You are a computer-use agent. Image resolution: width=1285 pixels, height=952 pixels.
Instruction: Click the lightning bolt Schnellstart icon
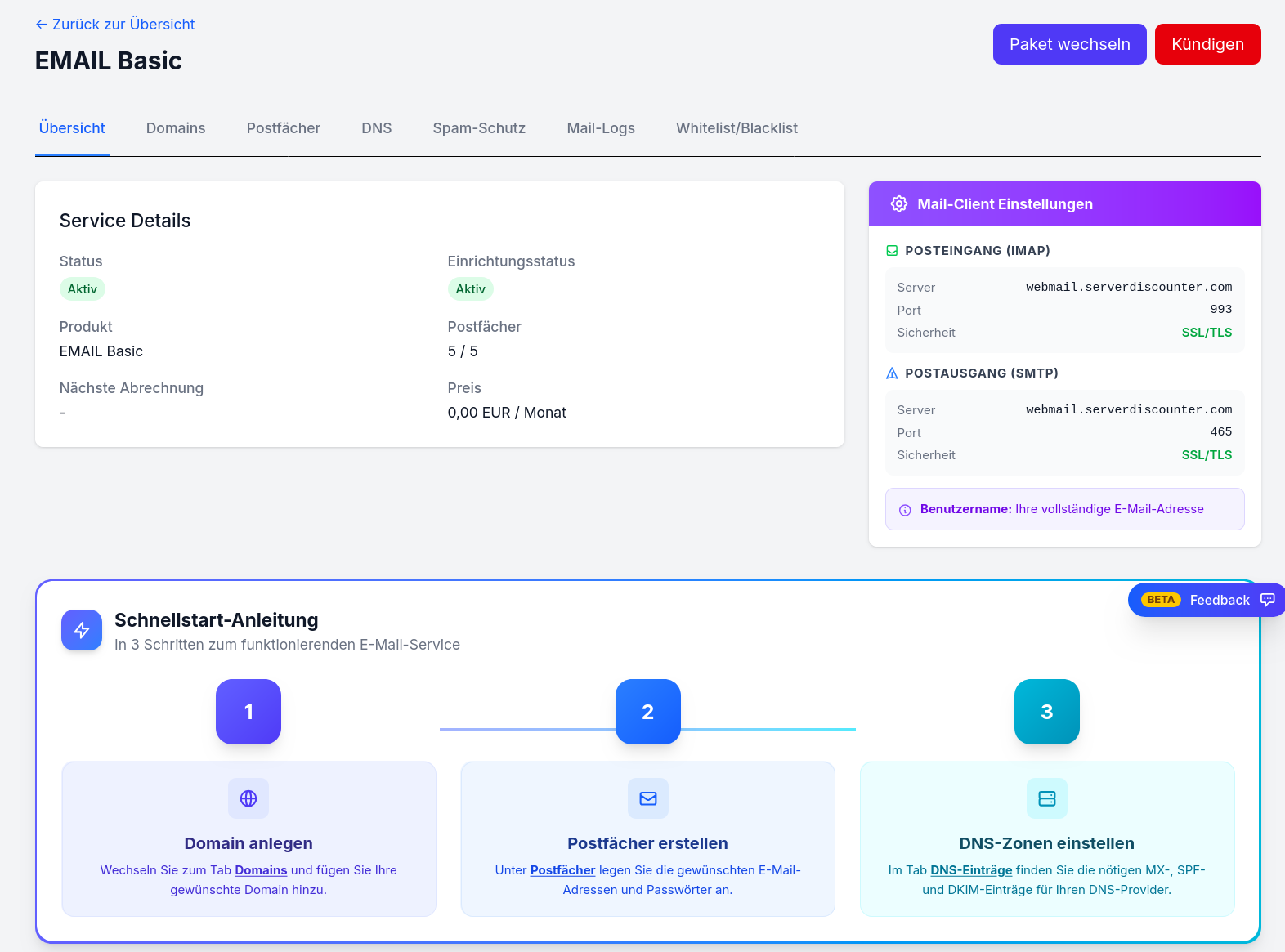click(82, 630)
